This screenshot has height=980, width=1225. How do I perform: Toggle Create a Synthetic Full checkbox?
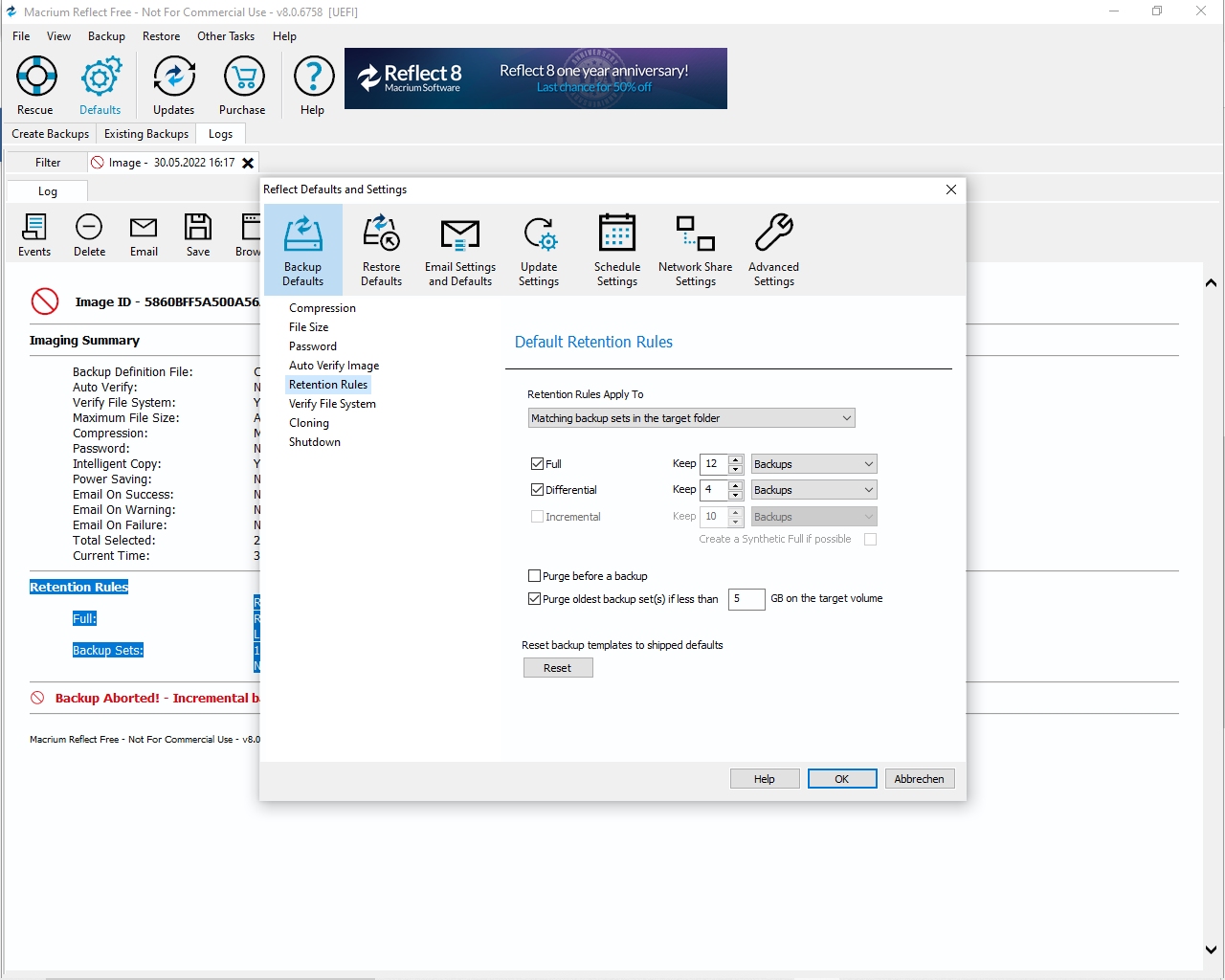(x=870, y=540)
